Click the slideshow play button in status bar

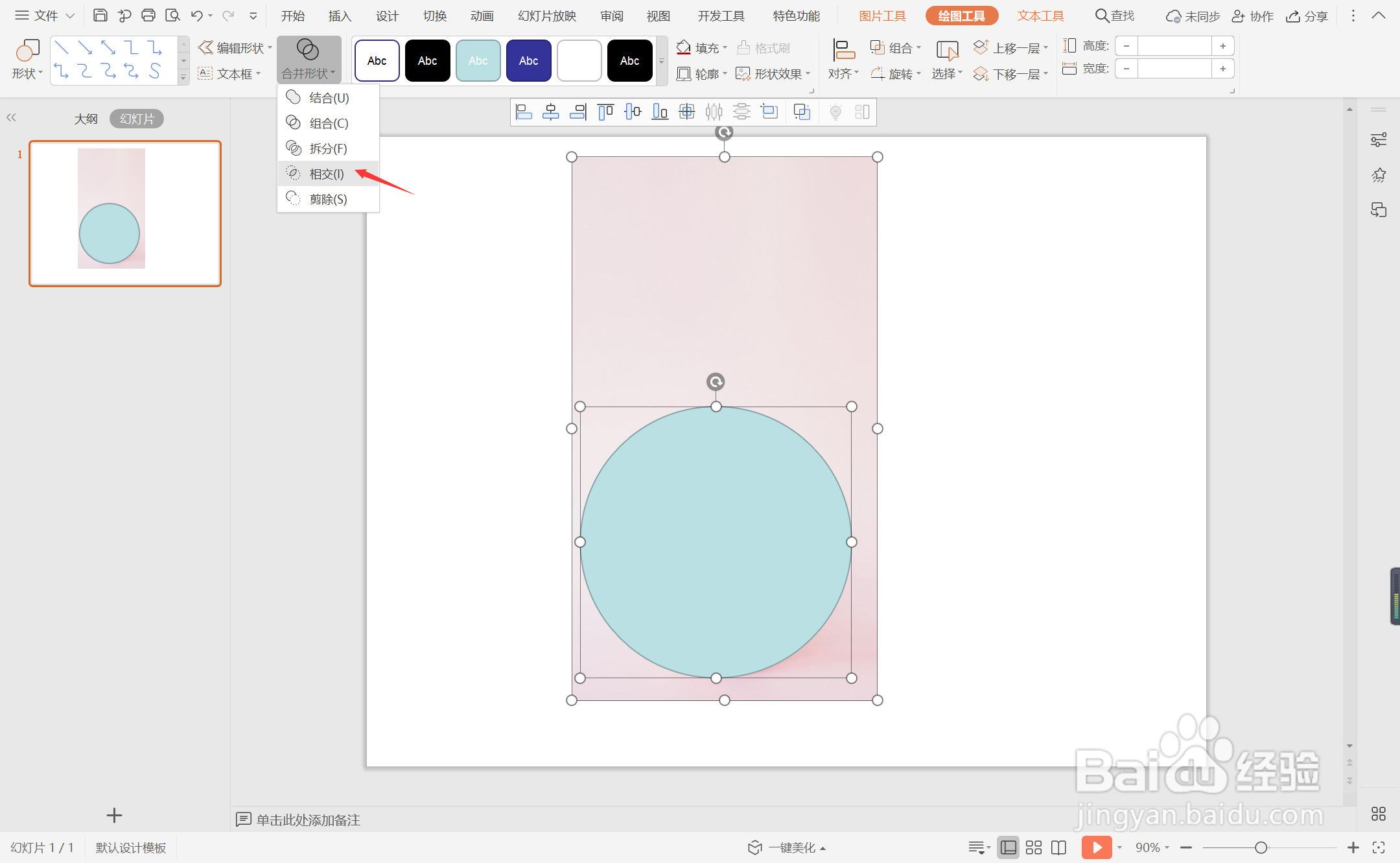tap(1096, 847)
